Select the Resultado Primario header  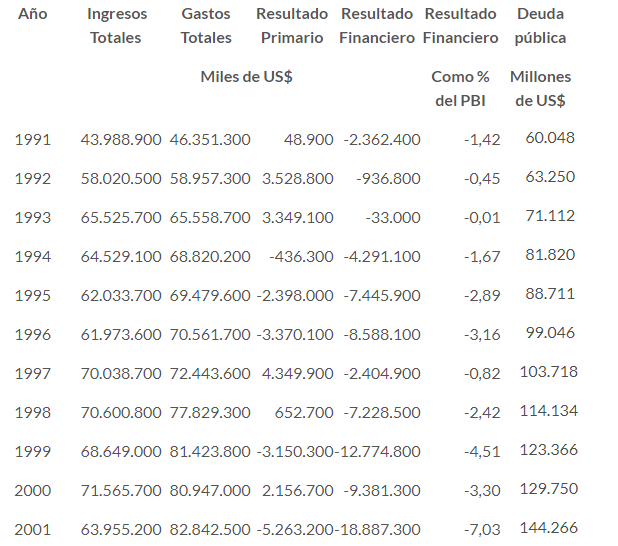click(x=292, y=26)
